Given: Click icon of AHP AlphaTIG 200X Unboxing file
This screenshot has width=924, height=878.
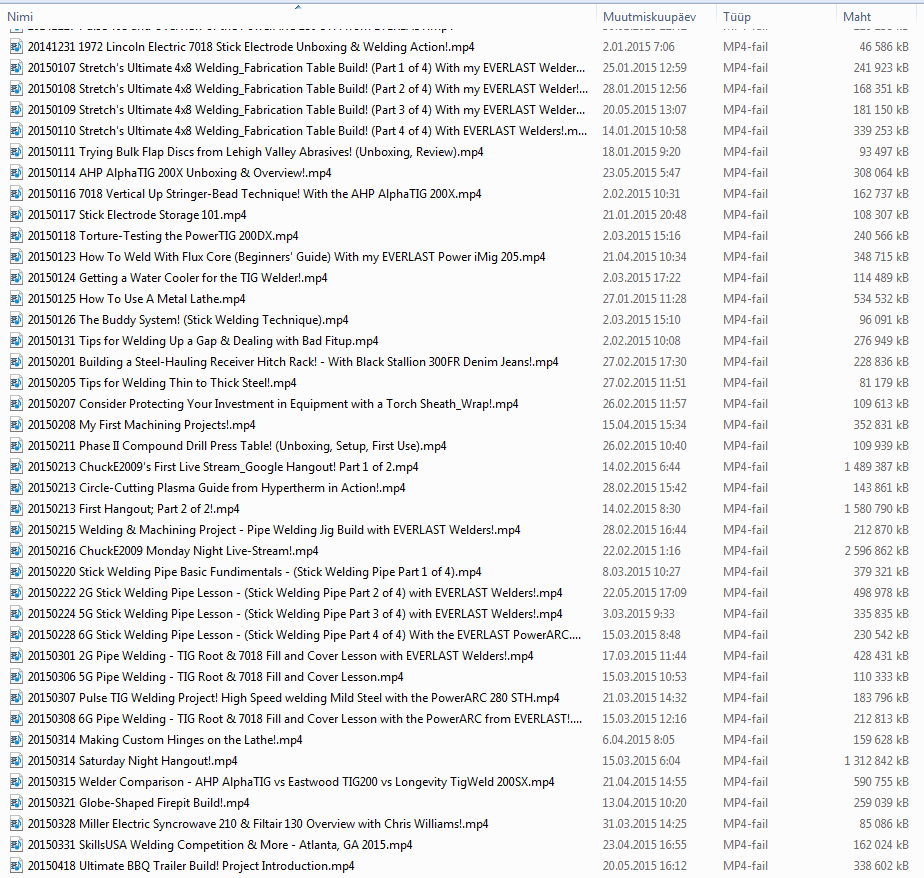Looking at the screenshot, I should click(16, 173).
